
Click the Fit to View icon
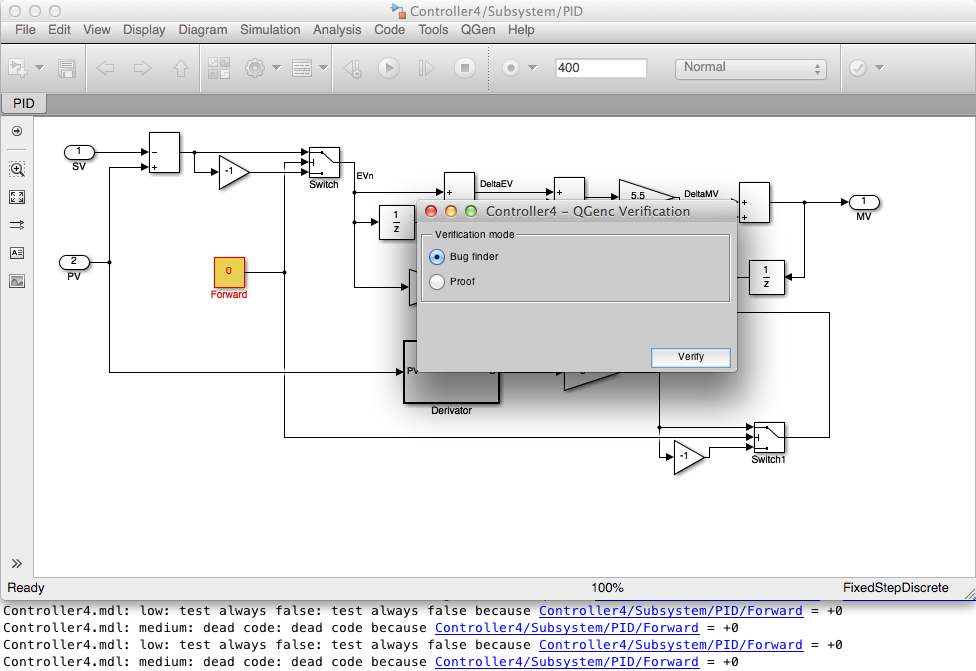tap(16, 197)
